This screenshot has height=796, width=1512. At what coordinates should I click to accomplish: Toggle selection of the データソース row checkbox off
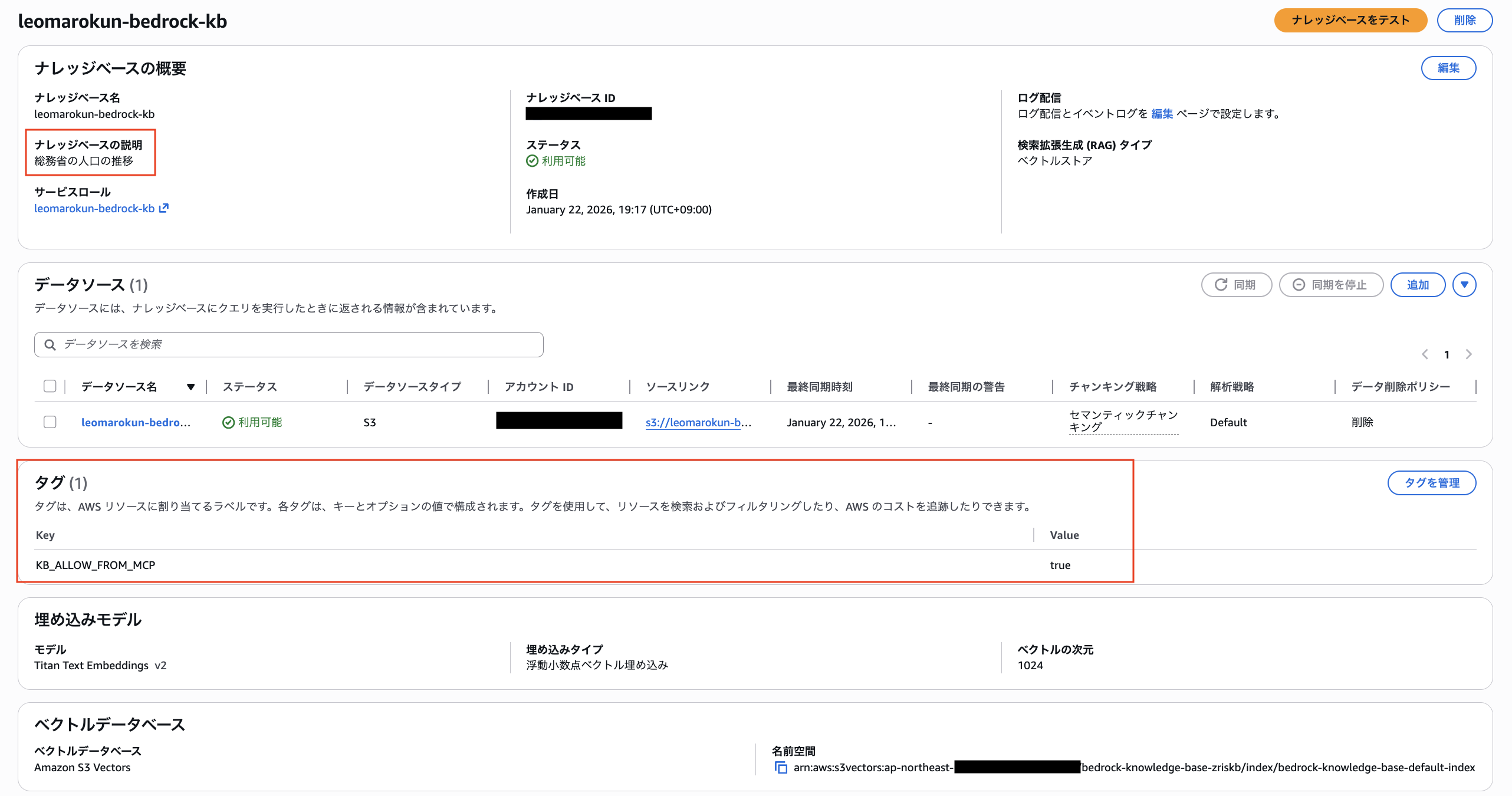[50, 422]
